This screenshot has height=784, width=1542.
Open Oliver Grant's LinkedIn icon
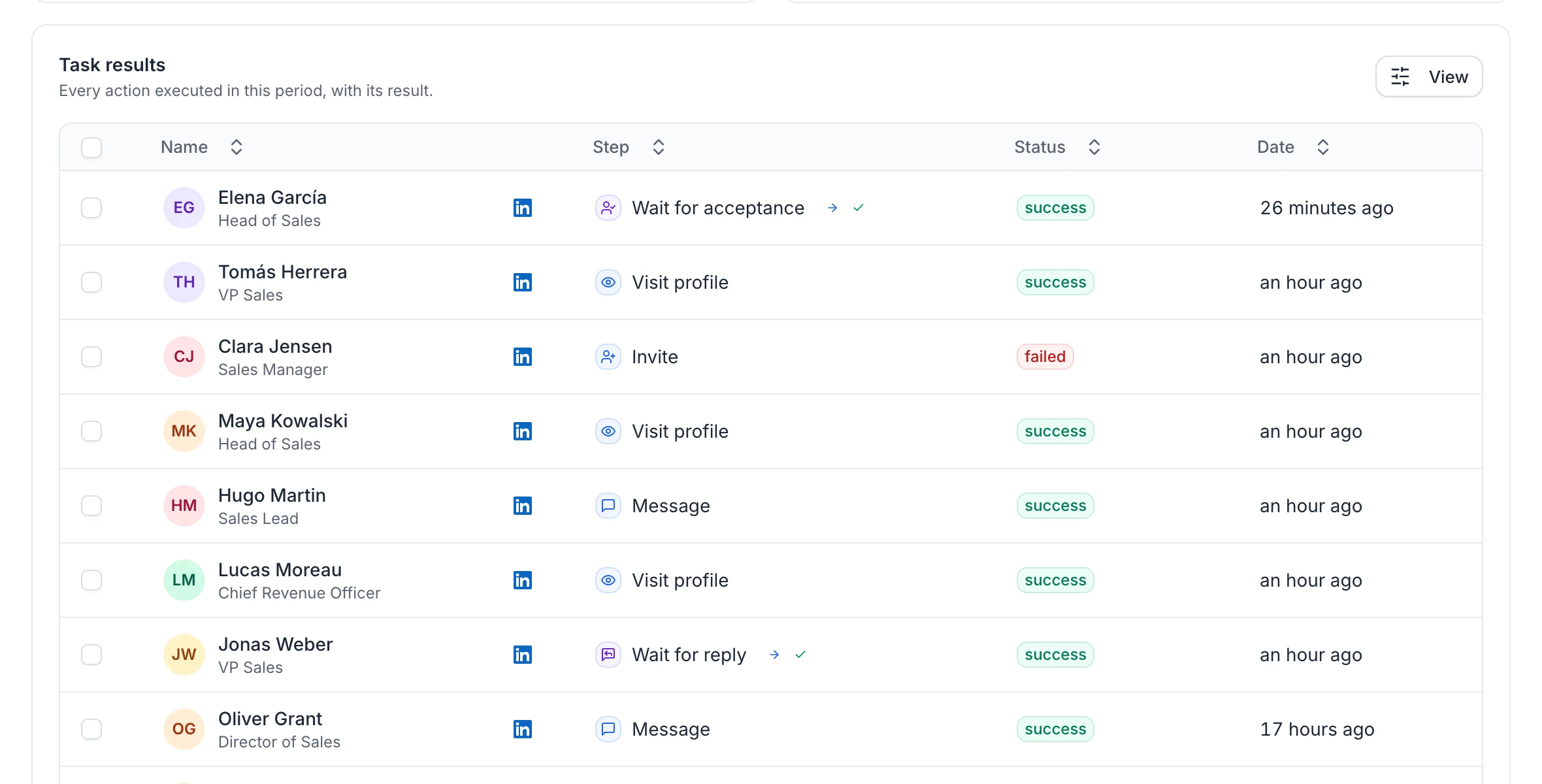[522, 729]
